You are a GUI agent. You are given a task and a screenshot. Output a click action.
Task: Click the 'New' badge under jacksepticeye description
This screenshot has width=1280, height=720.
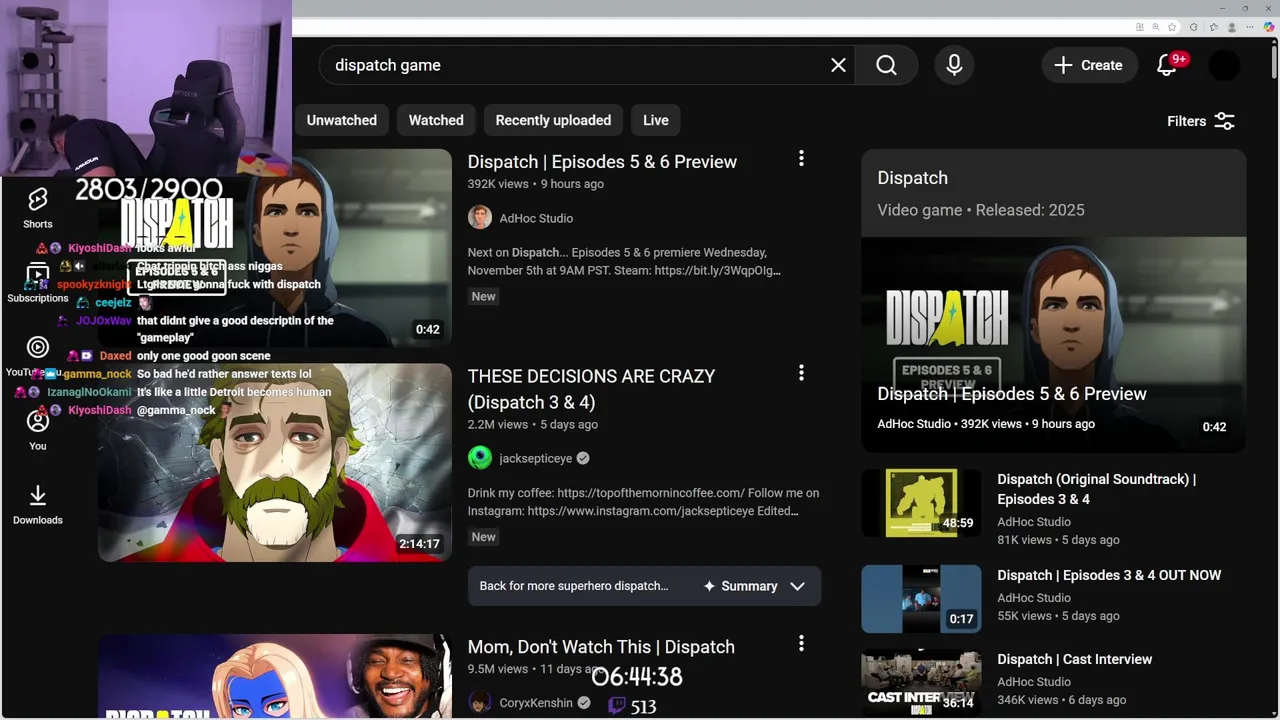(x=483, y=537)
